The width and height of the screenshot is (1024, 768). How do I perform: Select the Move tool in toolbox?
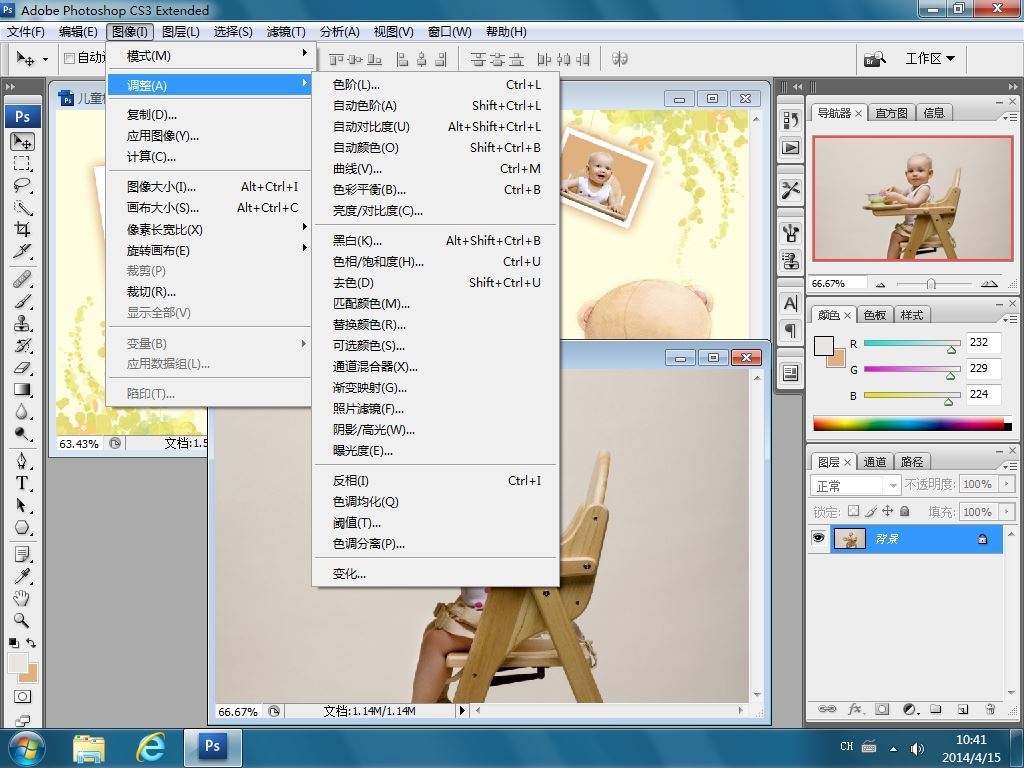coord(22,141)
